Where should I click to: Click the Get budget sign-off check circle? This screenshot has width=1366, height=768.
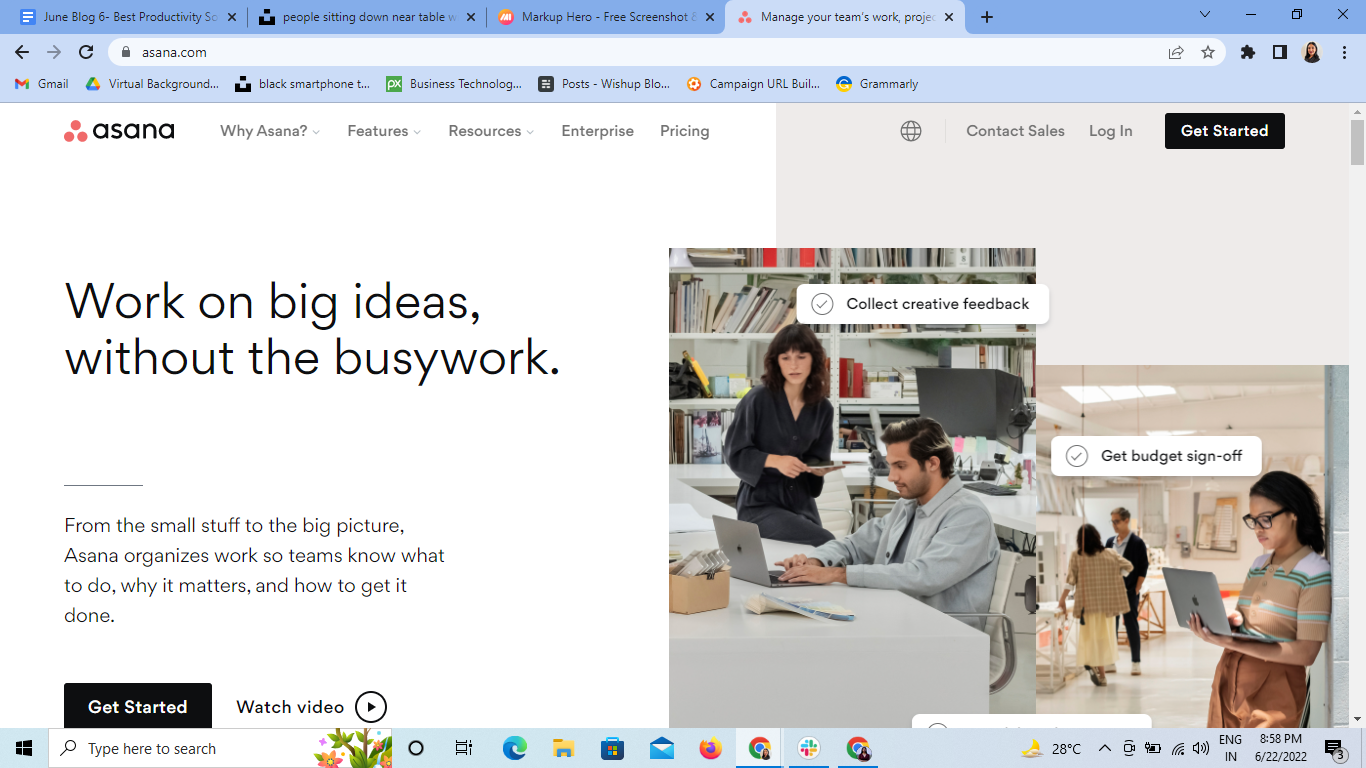pos(1076,456)
